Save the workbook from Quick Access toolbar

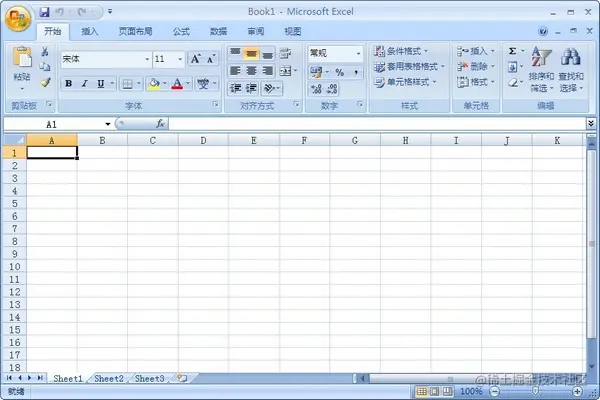tap(44, 12)
